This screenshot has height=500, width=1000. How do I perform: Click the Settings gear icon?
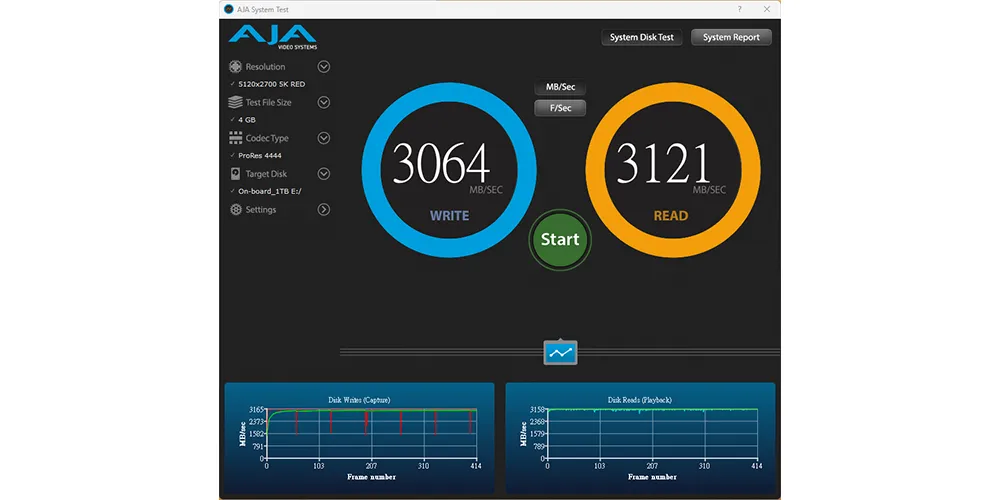click(x=236, y=210)
